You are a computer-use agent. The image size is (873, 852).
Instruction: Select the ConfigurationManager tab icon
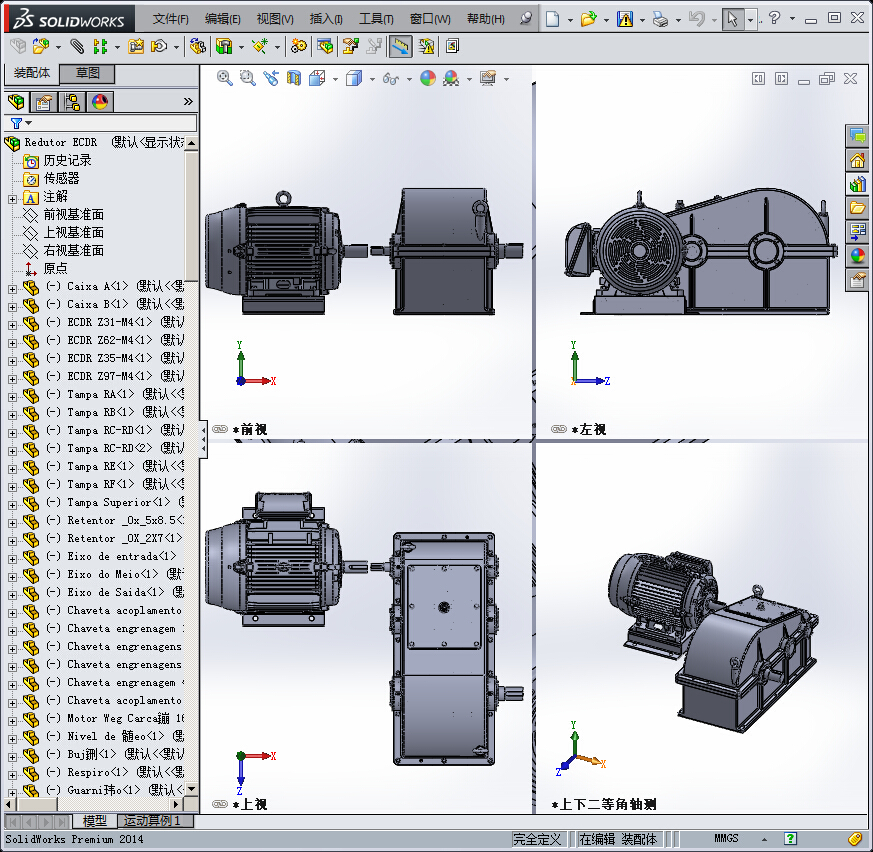point(71,102)
